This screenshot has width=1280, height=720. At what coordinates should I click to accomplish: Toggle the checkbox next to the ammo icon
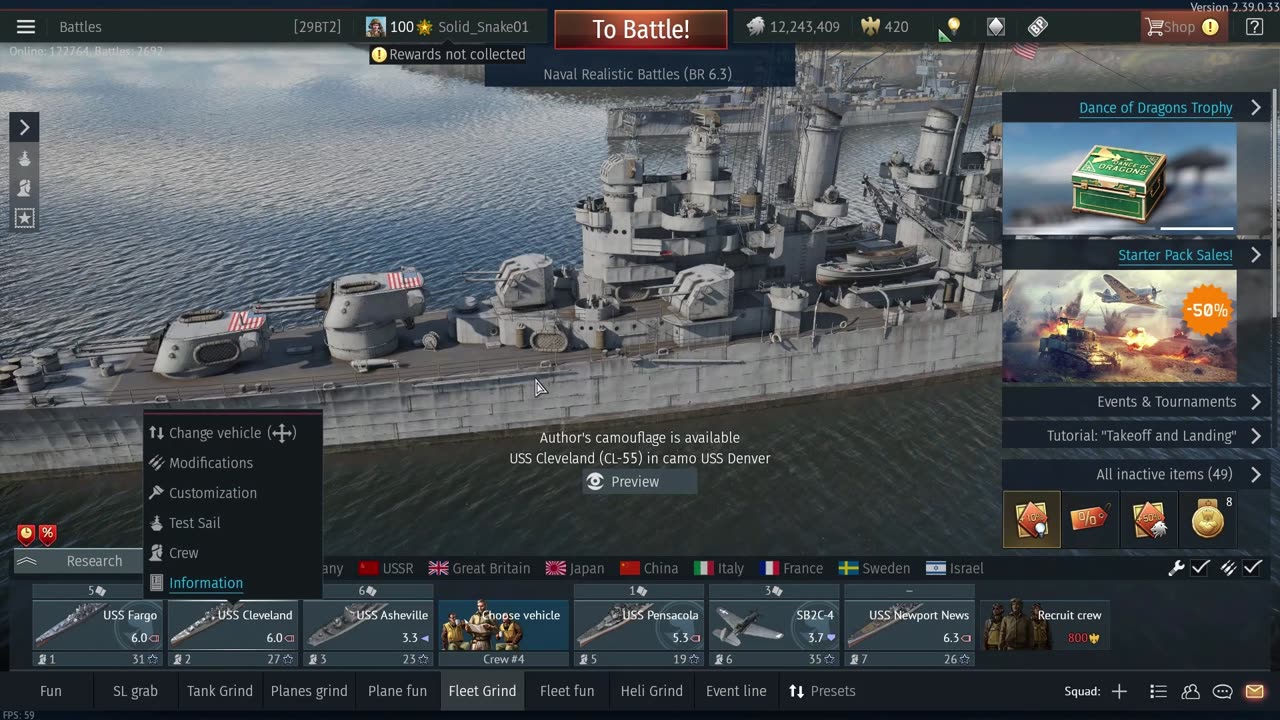tap(1253, 568)
